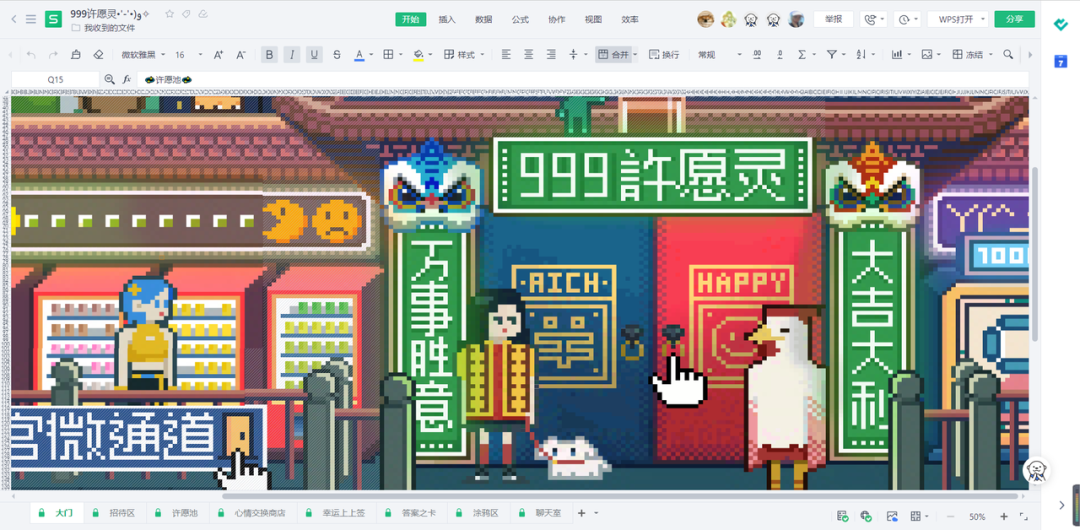The width and height of the screenshot is (1080, 530).
Task: Select the format painter icon
Action: (x=76, y=54)
